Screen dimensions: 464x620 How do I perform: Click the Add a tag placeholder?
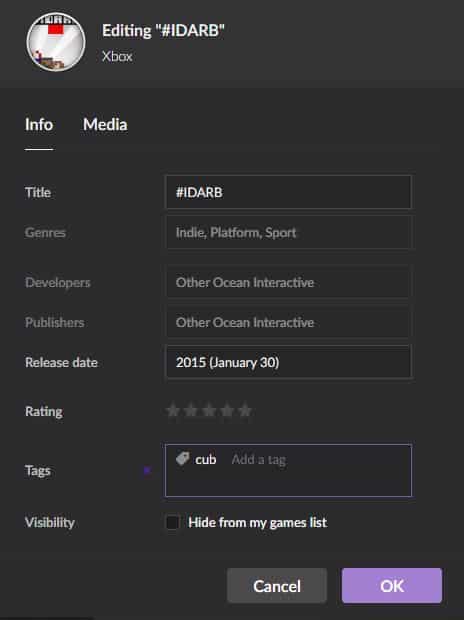coord(259,459)
